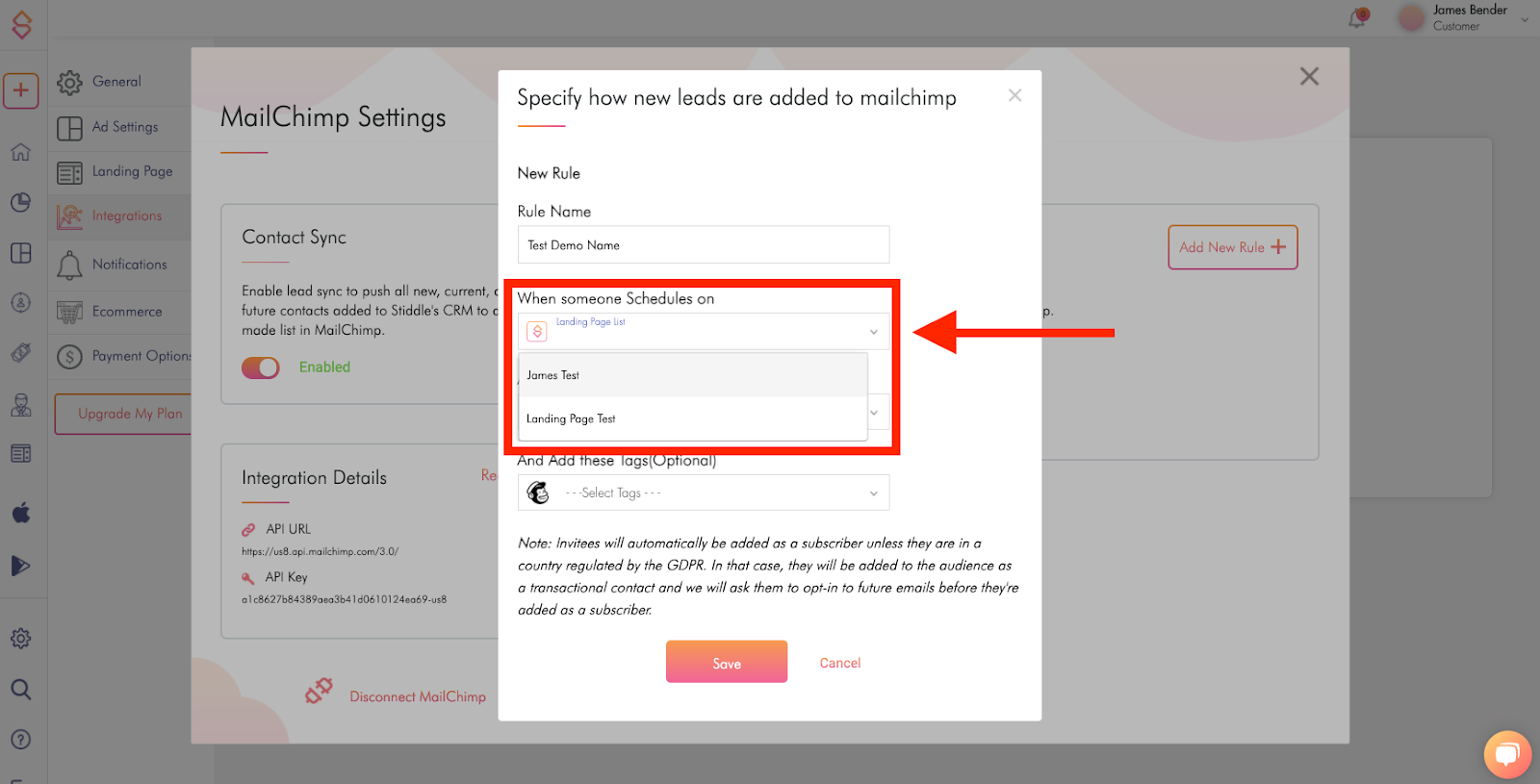Image resolution: width=1540 pixels, height=784 pixels.
Task: Click James Bender profile avatar
Action: pos(1412,17)
